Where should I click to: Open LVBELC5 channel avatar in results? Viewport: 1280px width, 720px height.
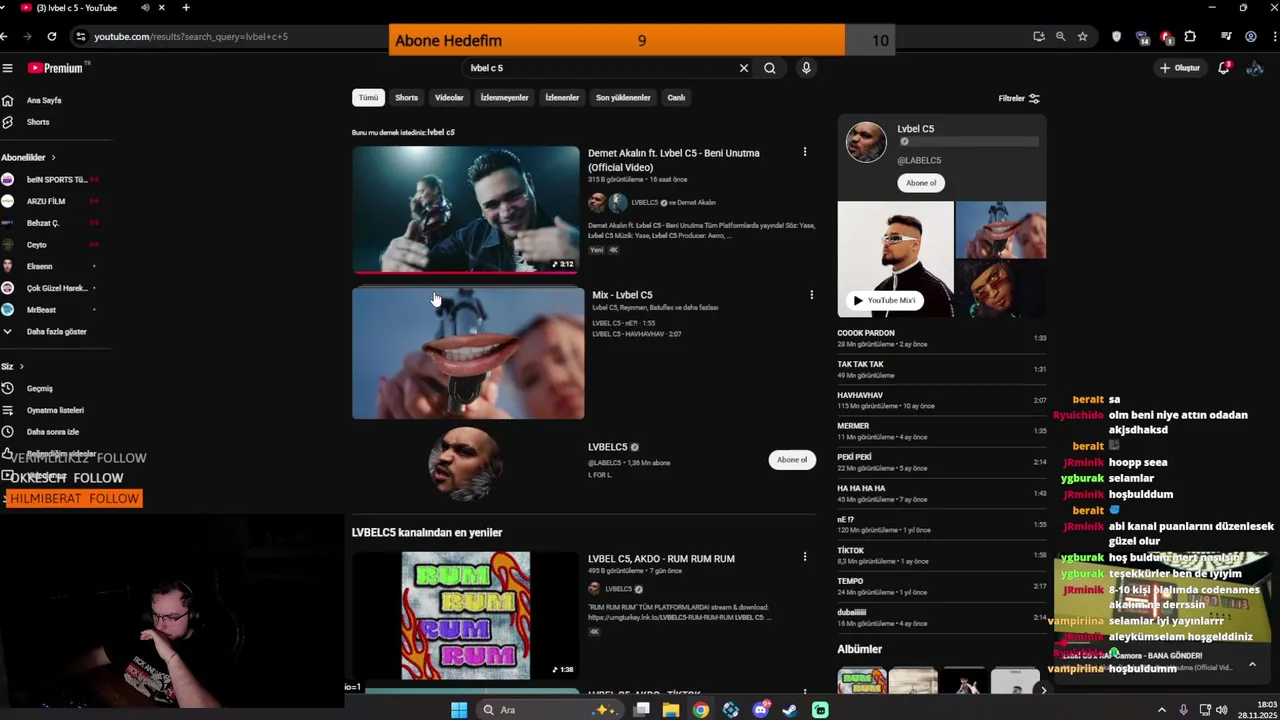(465, 462)
